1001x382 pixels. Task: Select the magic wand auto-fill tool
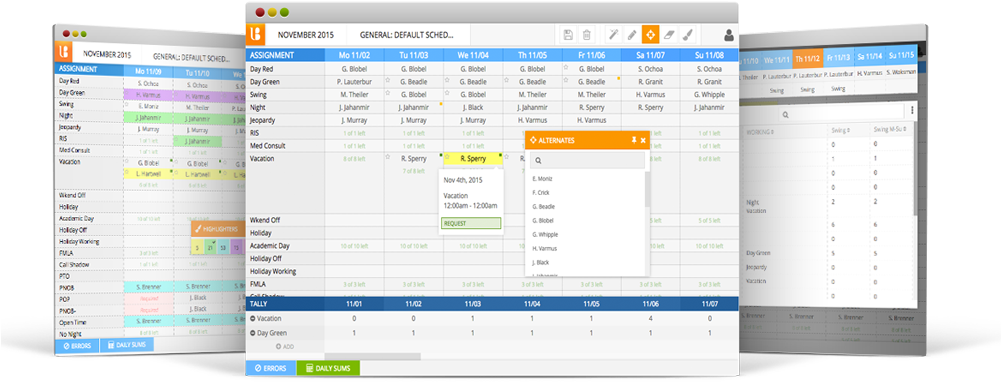[x=613, y=34]
